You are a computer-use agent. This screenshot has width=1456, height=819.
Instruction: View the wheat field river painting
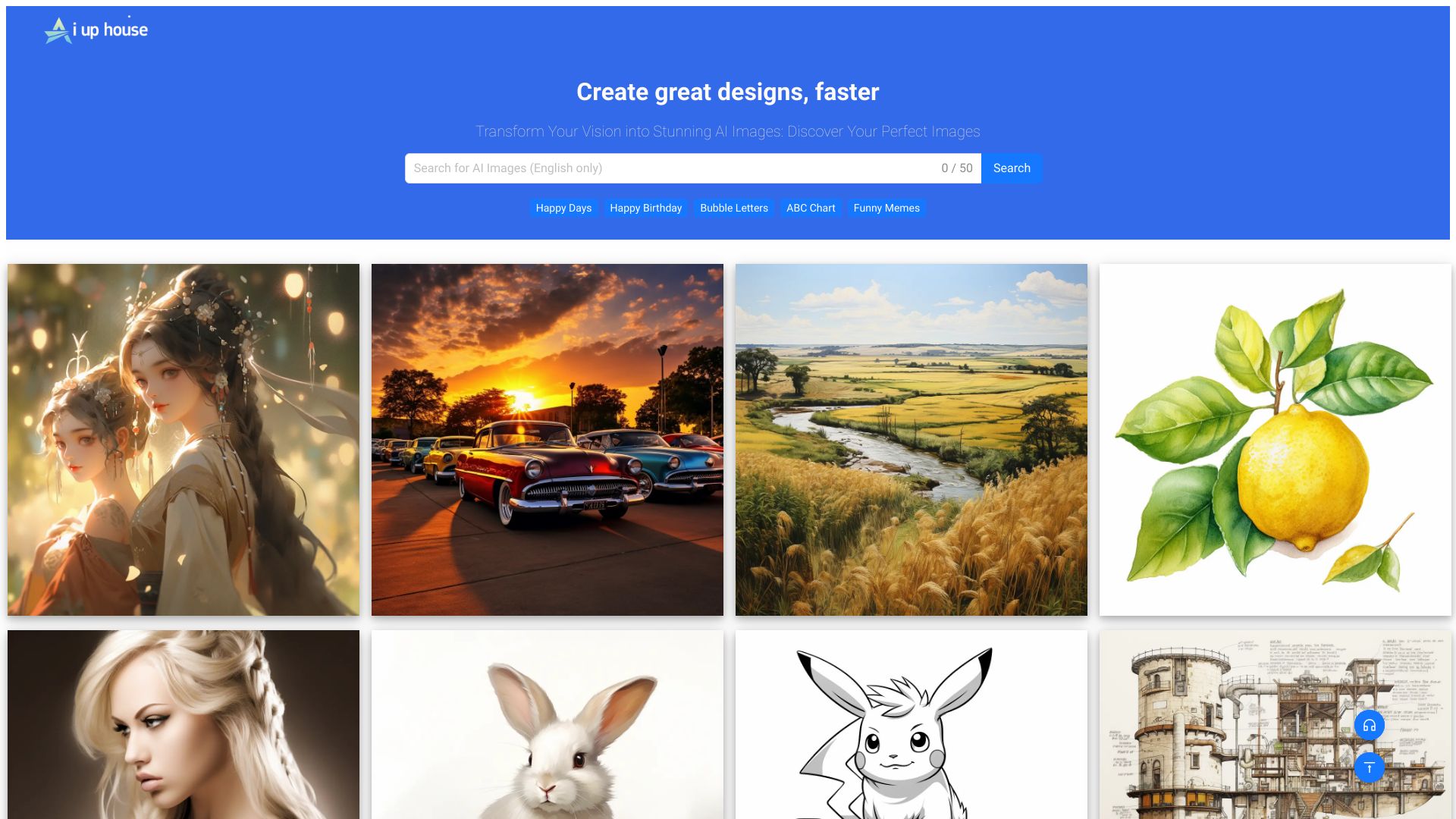click(912, 440)
